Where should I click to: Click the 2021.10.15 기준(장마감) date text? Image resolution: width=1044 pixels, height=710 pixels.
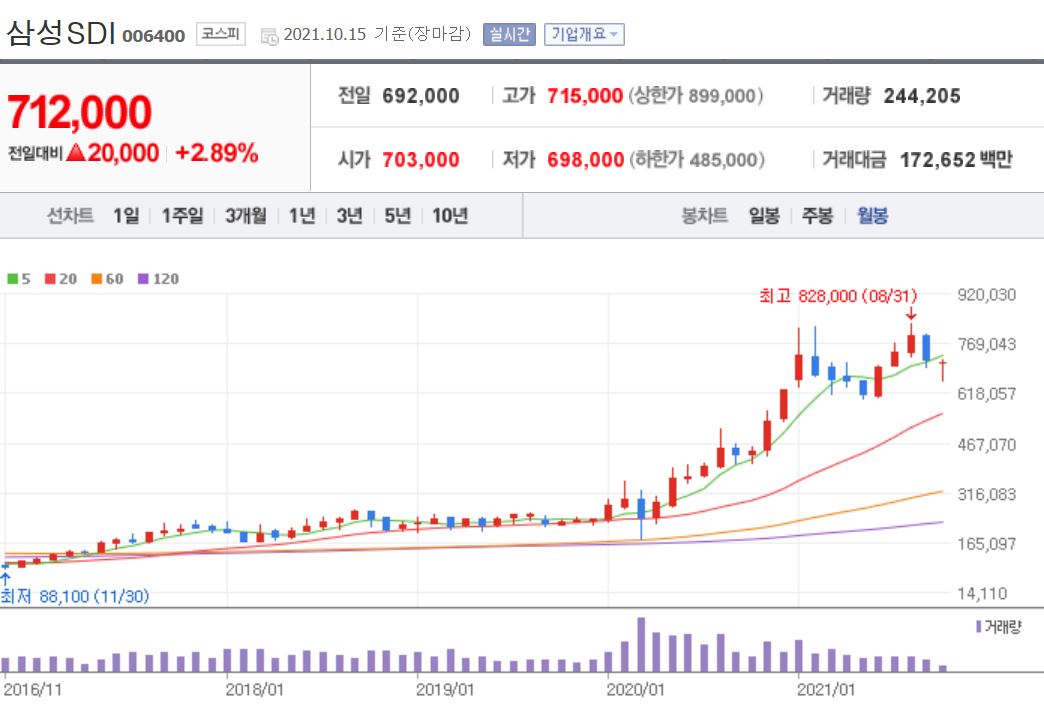coord(378,34)
